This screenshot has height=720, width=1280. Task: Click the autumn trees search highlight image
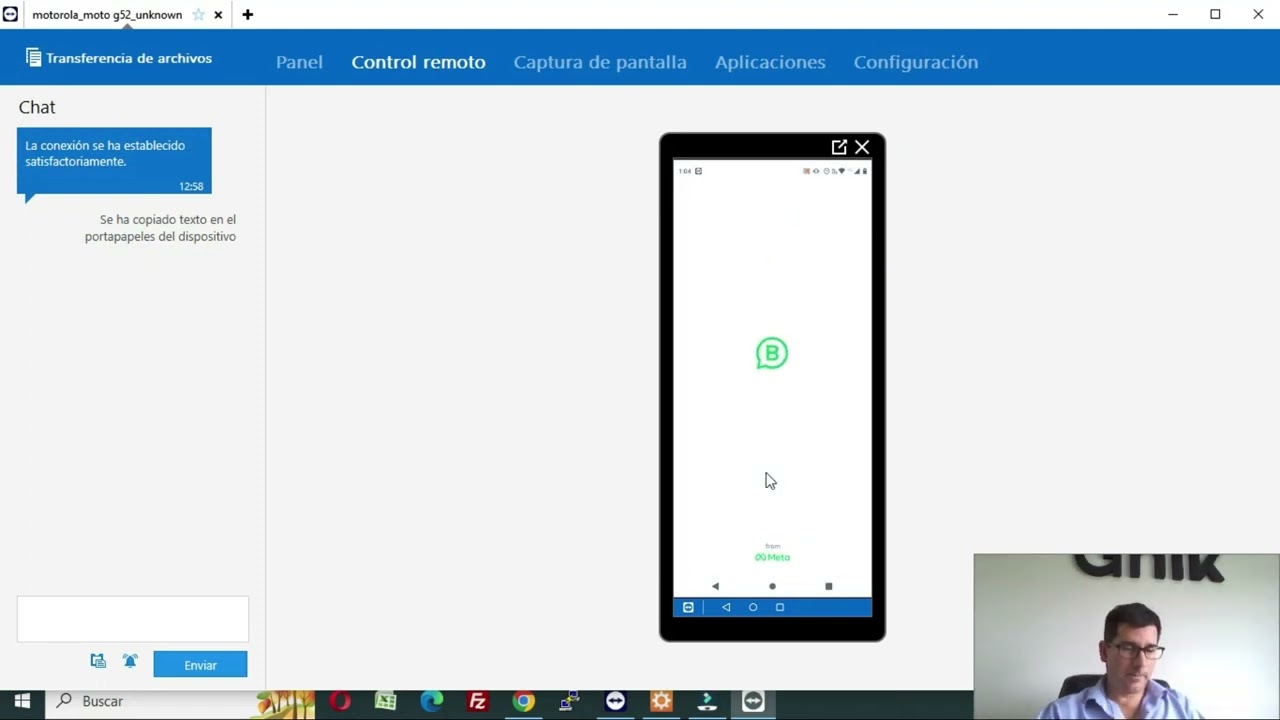pyautogui.click(x=285, y=704)
